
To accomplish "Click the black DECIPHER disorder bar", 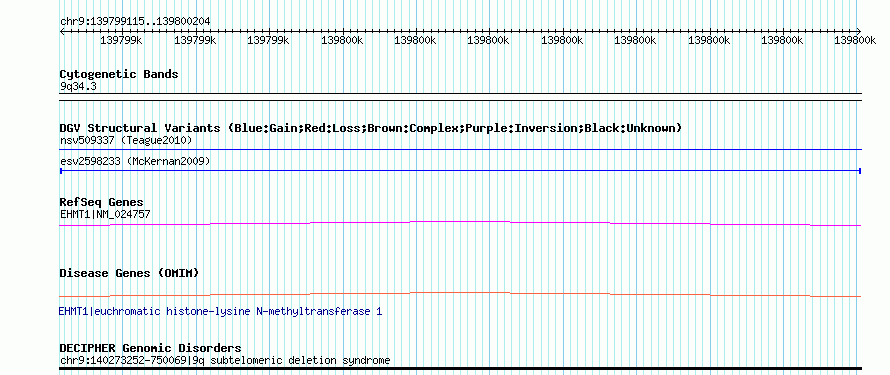I will pyautogui.click(x=460, y=369).
